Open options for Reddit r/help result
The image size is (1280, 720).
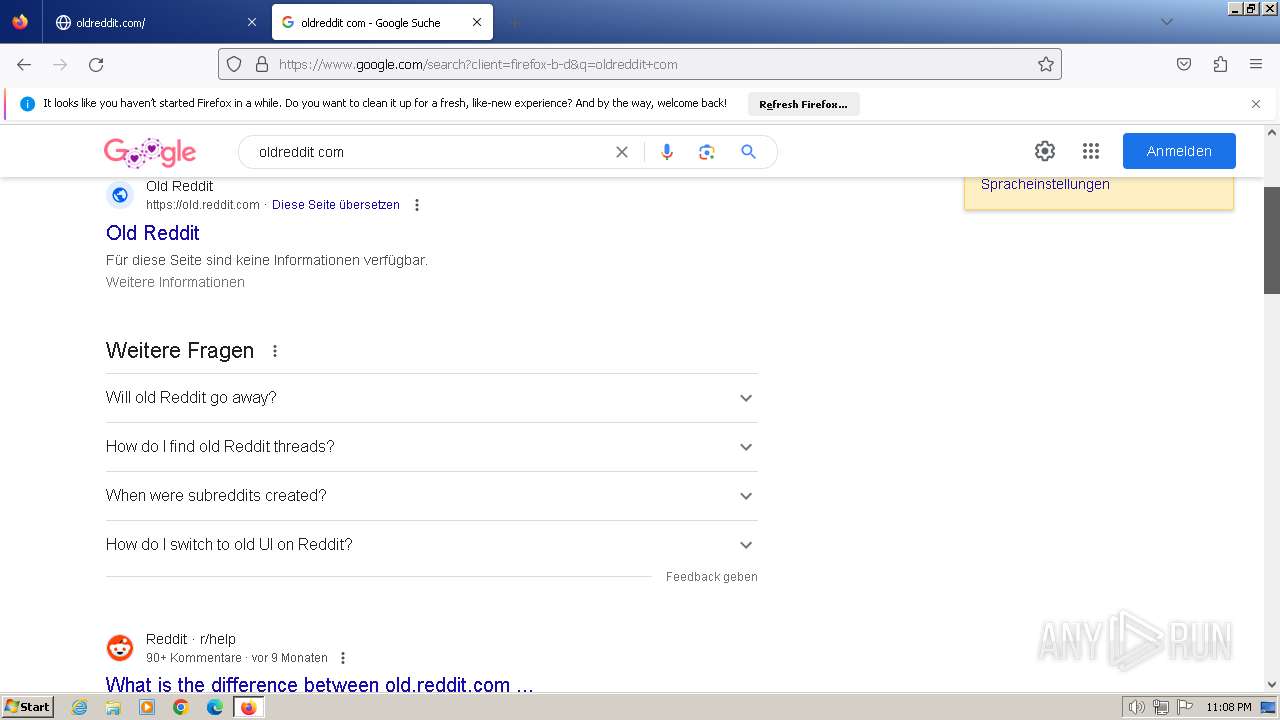pyautogui.click(x=343, y=658)
